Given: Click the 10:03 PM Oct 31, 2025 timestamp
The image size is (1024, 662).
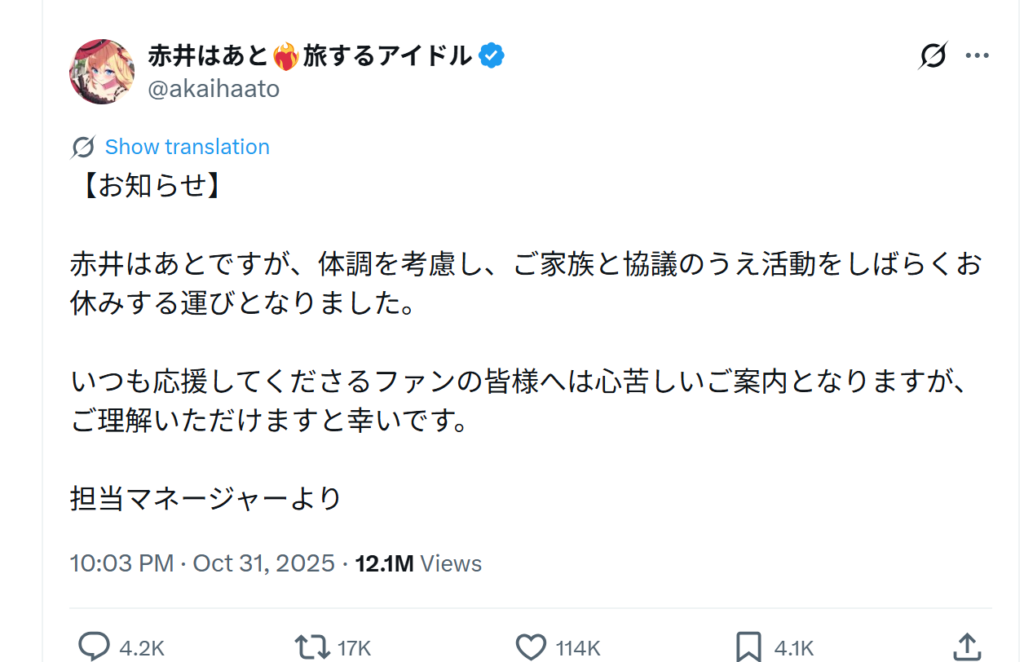Looking at the screenshot, I should pyautogui.click(x=202, y=563).
